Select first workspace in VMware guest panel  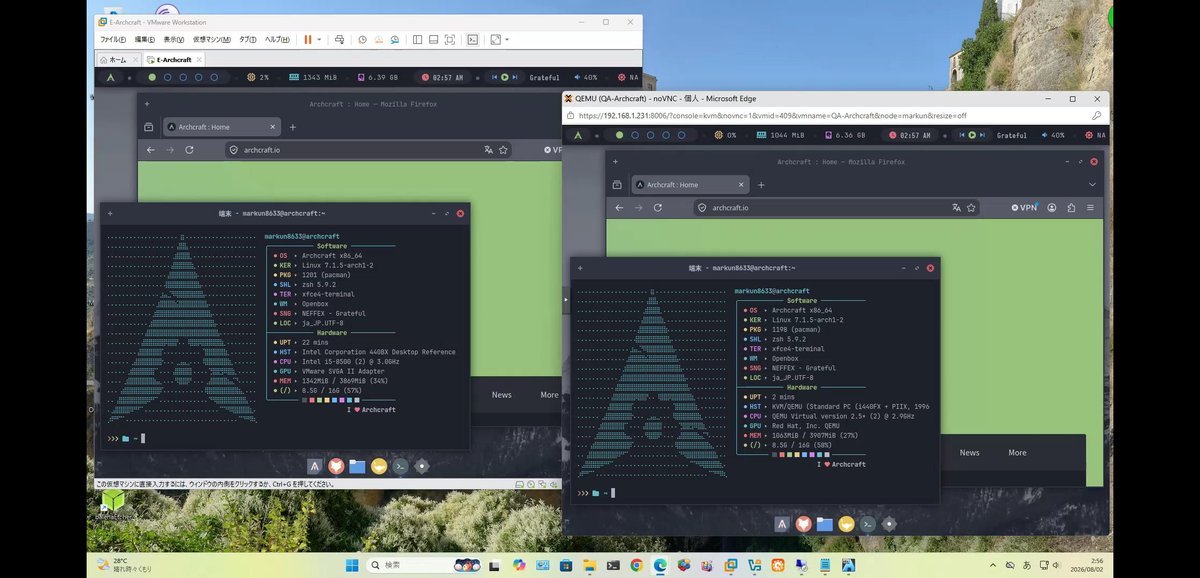(152, 77)
